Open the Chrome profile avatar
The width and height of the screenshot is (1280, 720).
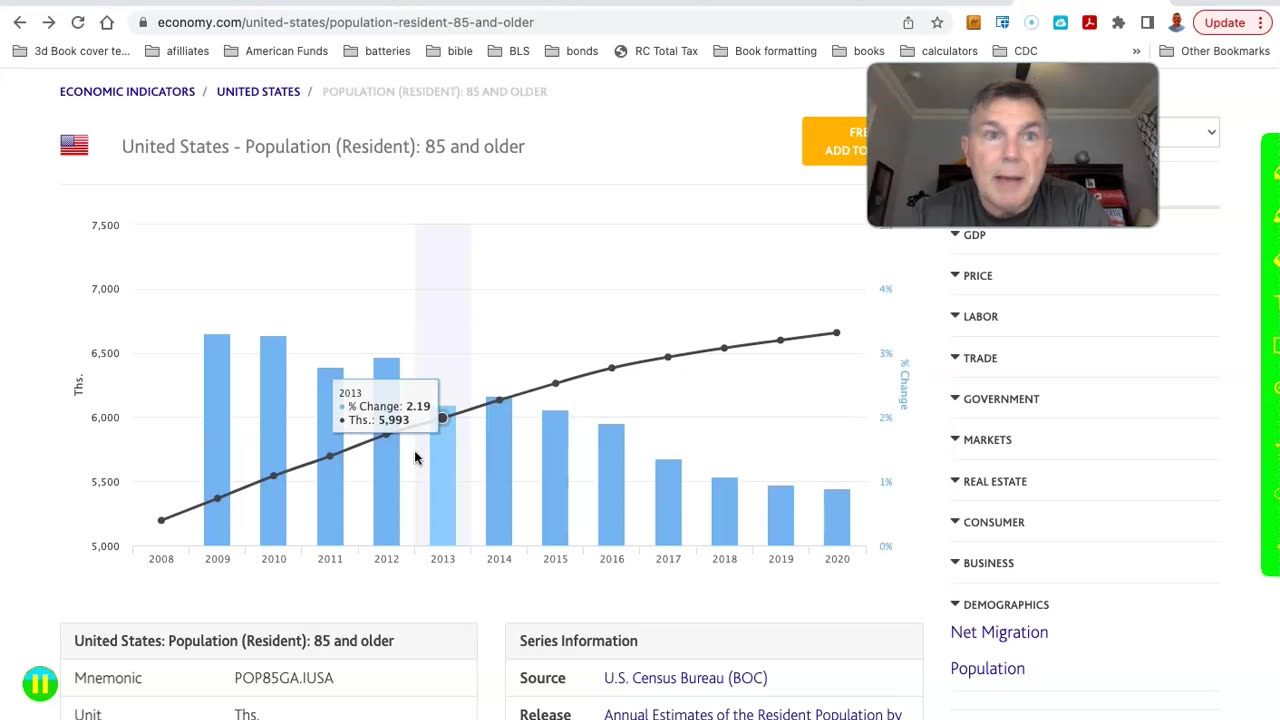(x=1177, y=22)
